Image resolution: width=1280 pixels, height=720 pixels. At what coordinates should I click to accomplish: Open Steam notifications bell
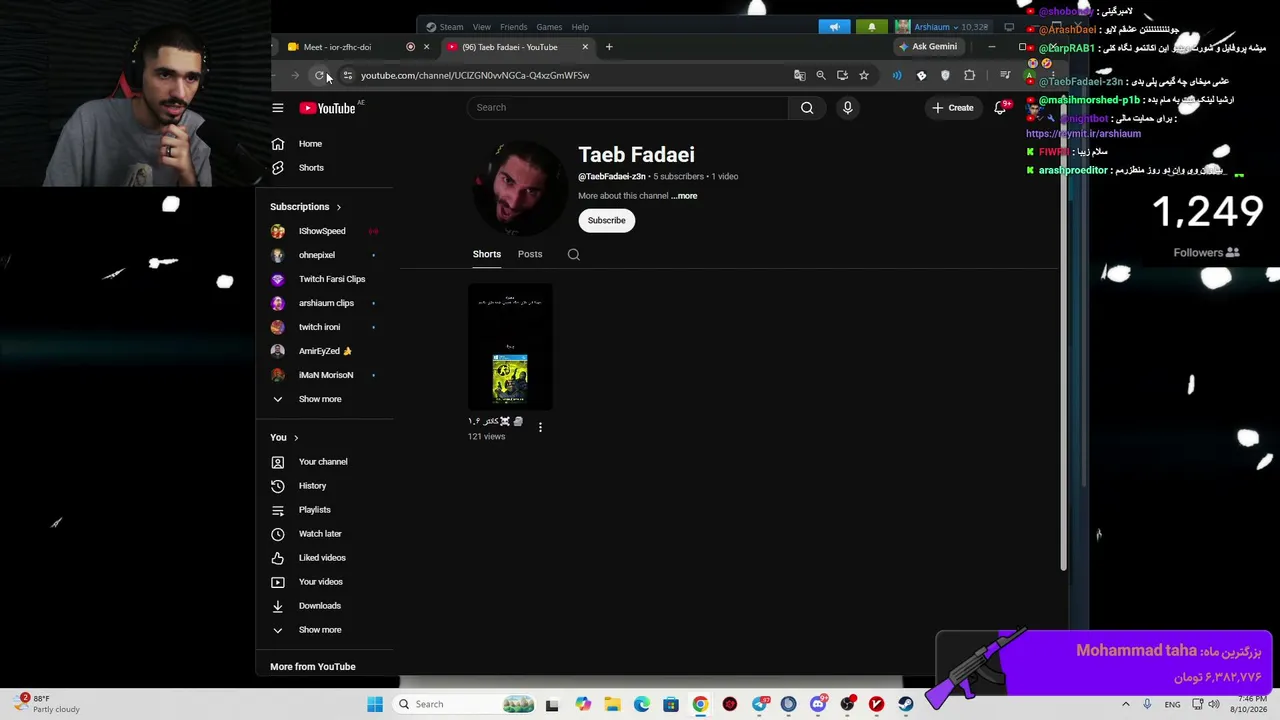point(872,27)
